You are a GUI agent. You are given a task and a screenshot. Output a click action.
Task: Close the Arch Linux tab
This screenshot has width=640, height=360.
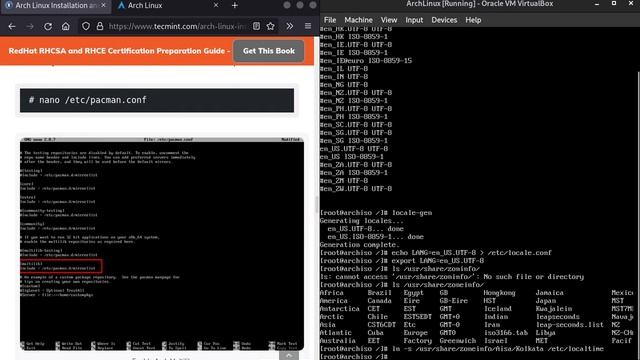(216, 5)
